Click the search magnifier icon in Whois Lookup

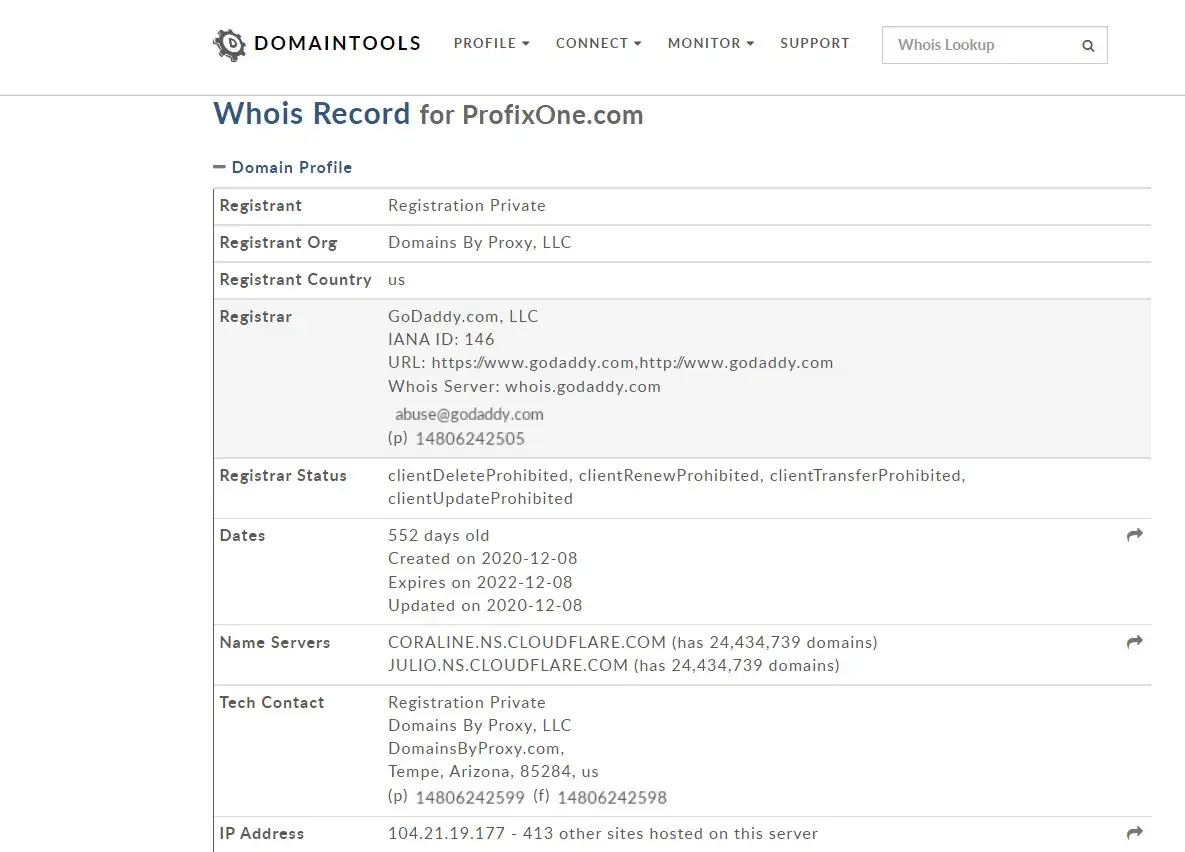pyautogui.click(x=1088, y=45)
